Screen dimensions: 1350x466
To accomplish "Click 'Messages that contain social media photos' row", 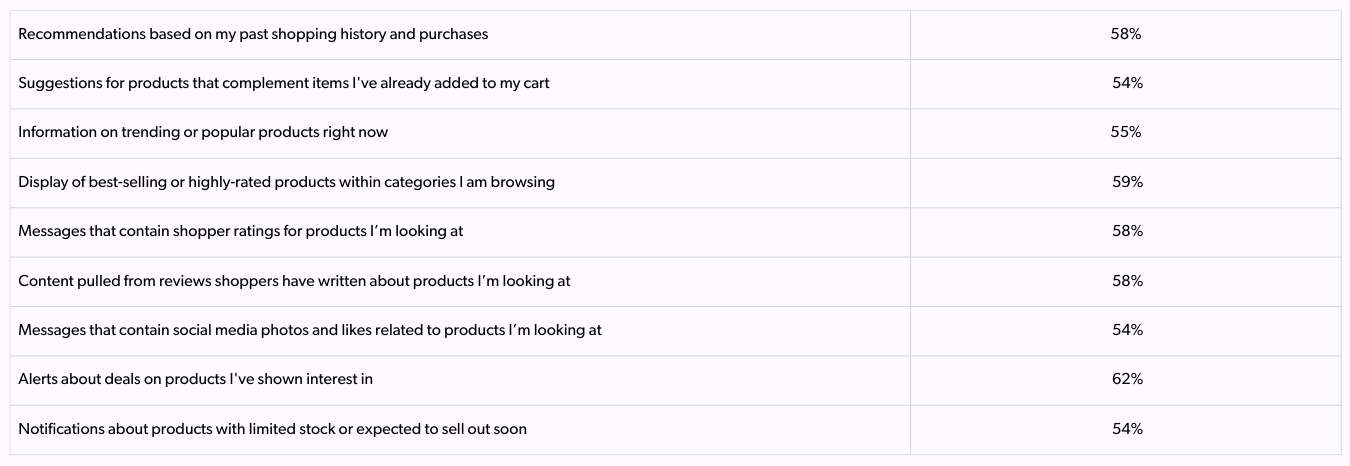I will tap(675, 330).
